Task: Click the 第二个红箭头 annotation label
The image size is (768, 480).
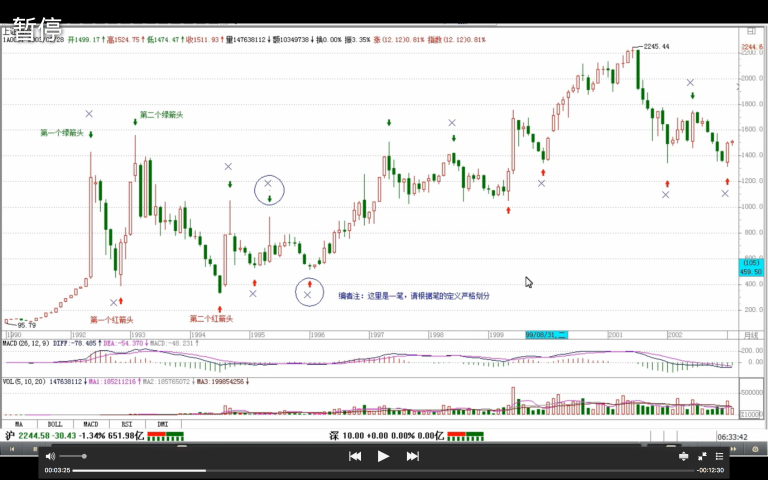Action: [211, 319]
